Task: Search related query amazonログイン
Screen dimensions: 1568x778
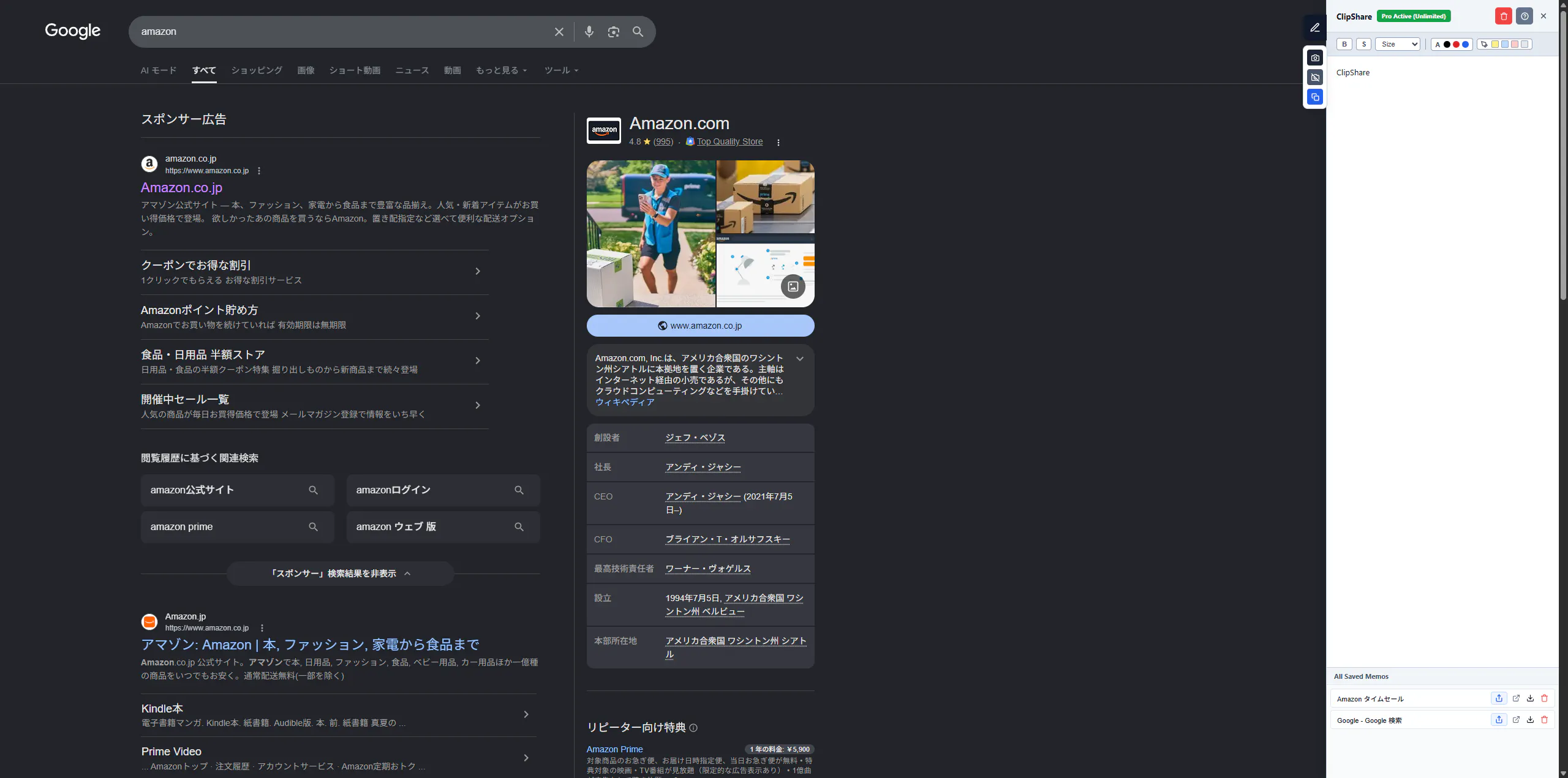Action: [x=443, y=490]
